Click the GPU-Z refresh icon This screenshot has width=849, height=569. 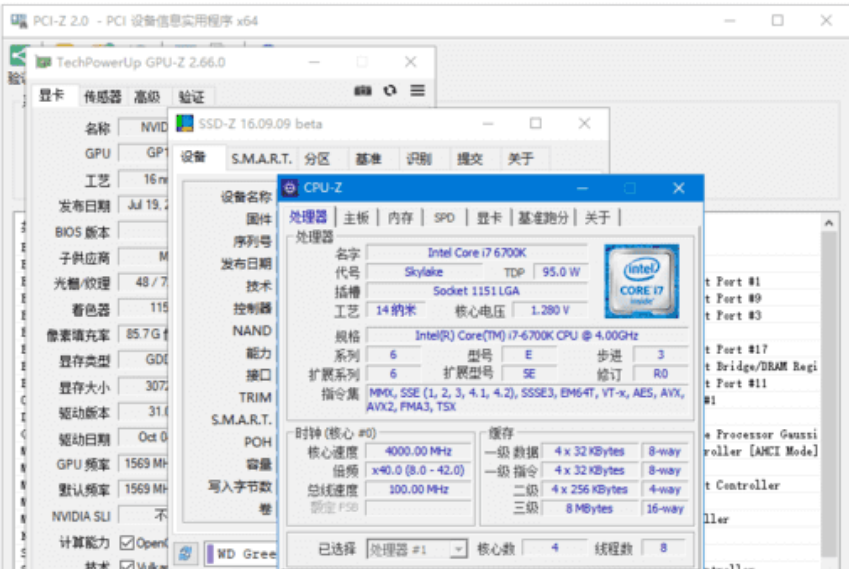point(390,90)
